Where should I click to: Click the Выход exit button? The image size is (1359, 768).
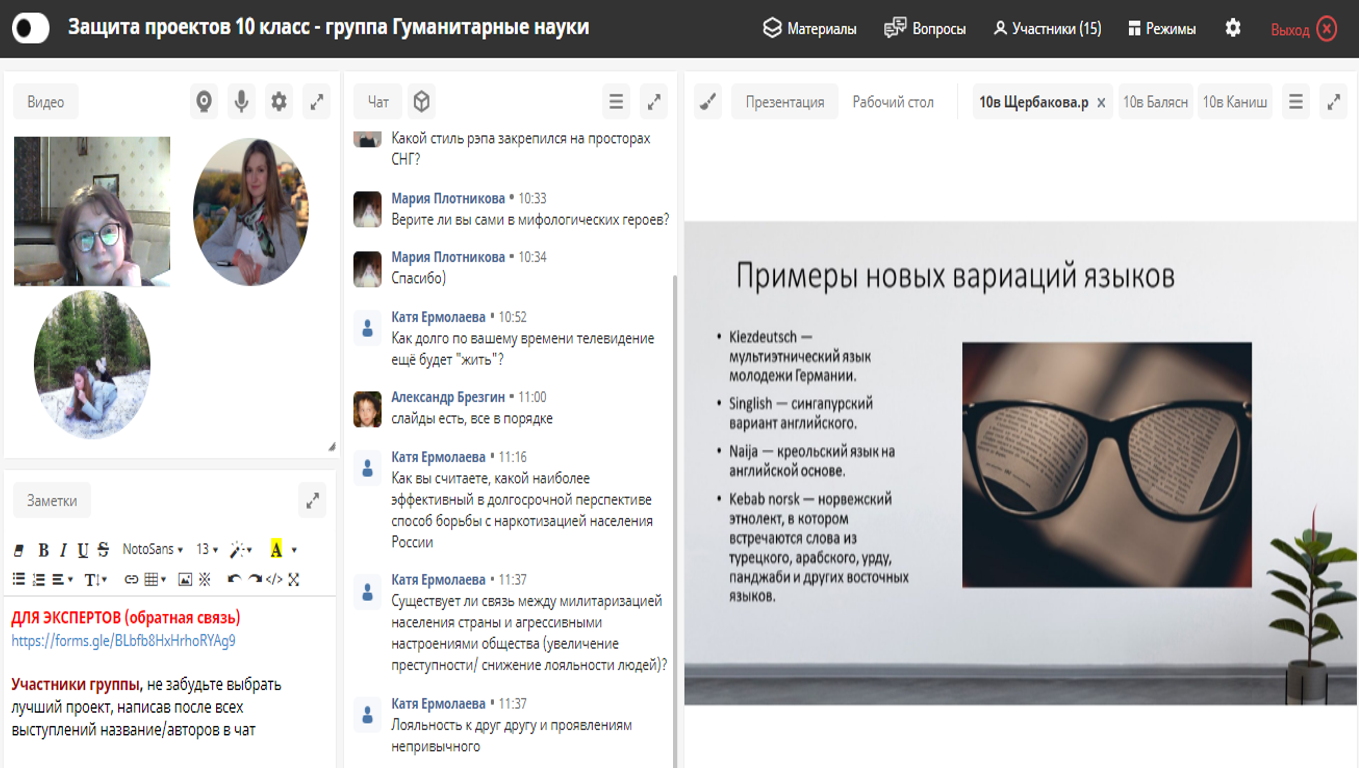[1303, 29]
